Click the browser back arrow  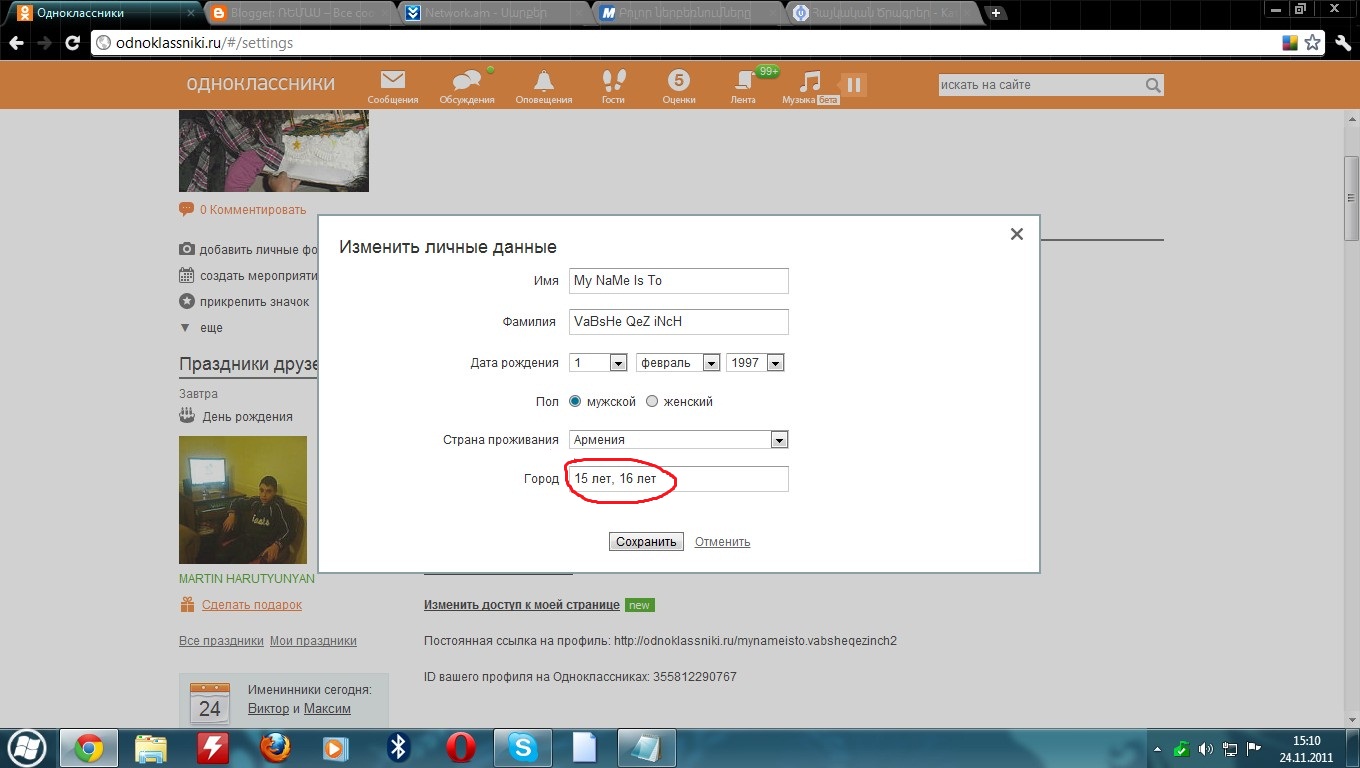17,44
